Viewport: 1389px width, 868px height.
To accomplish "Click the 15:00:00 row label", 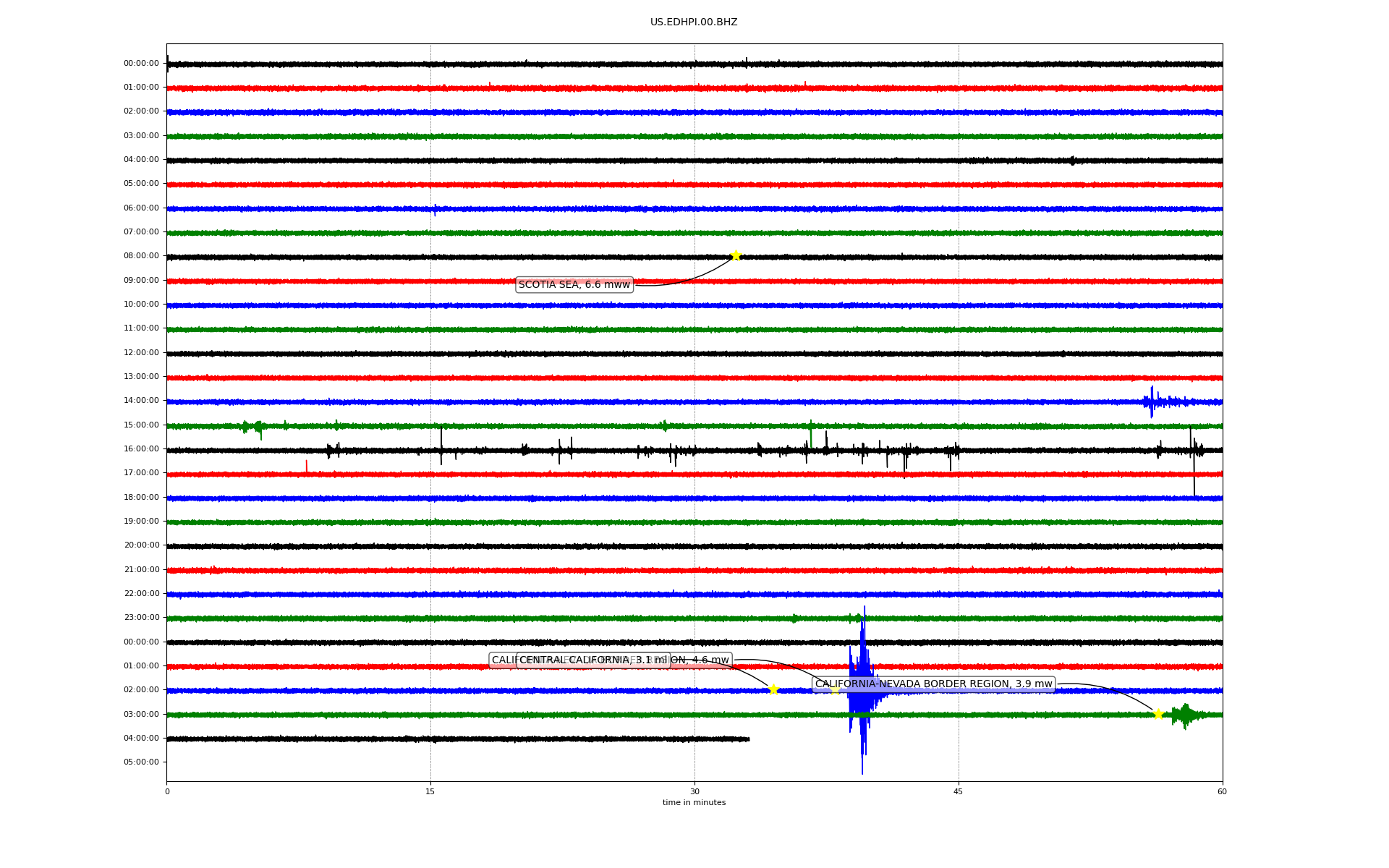I will [141, 425].
